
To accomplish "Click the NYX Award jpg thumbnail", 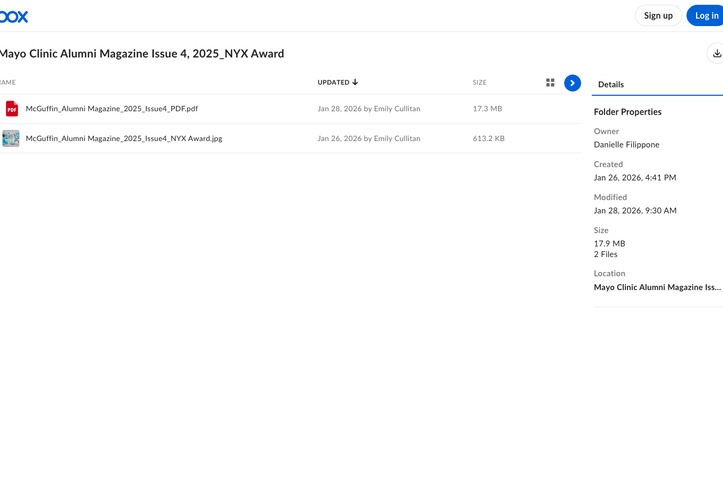I will pos(11,138).
